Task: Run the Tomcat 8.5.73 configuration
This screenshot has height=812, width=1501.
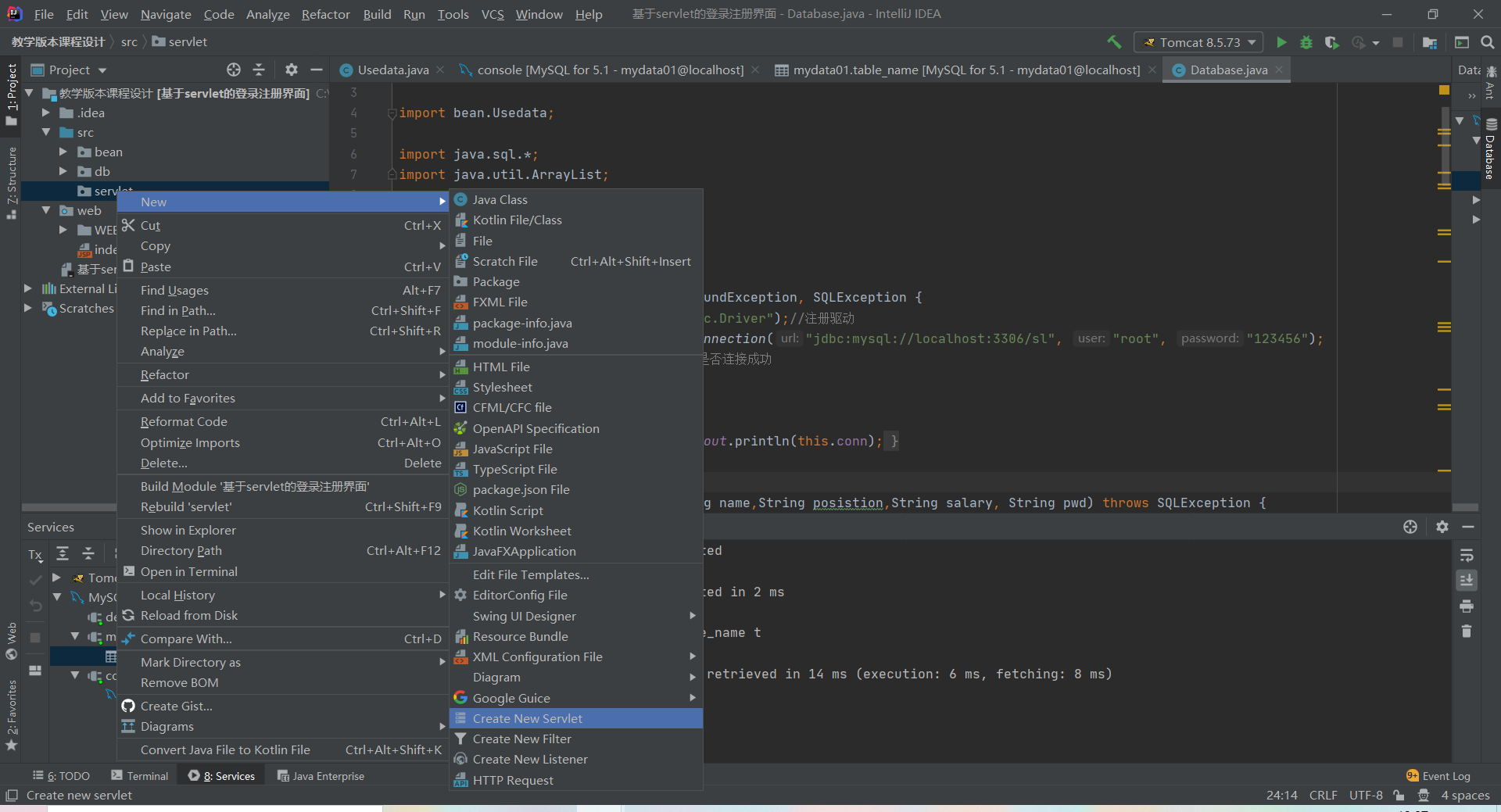Action: pyautogui.click(x=1281, y=42)
